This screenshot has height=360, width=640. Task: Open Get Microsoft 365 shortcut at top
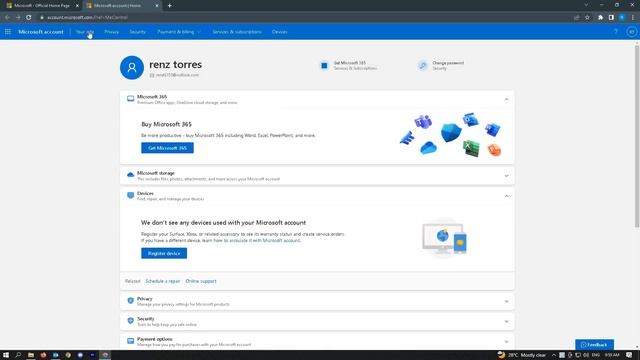click(348, 65)
